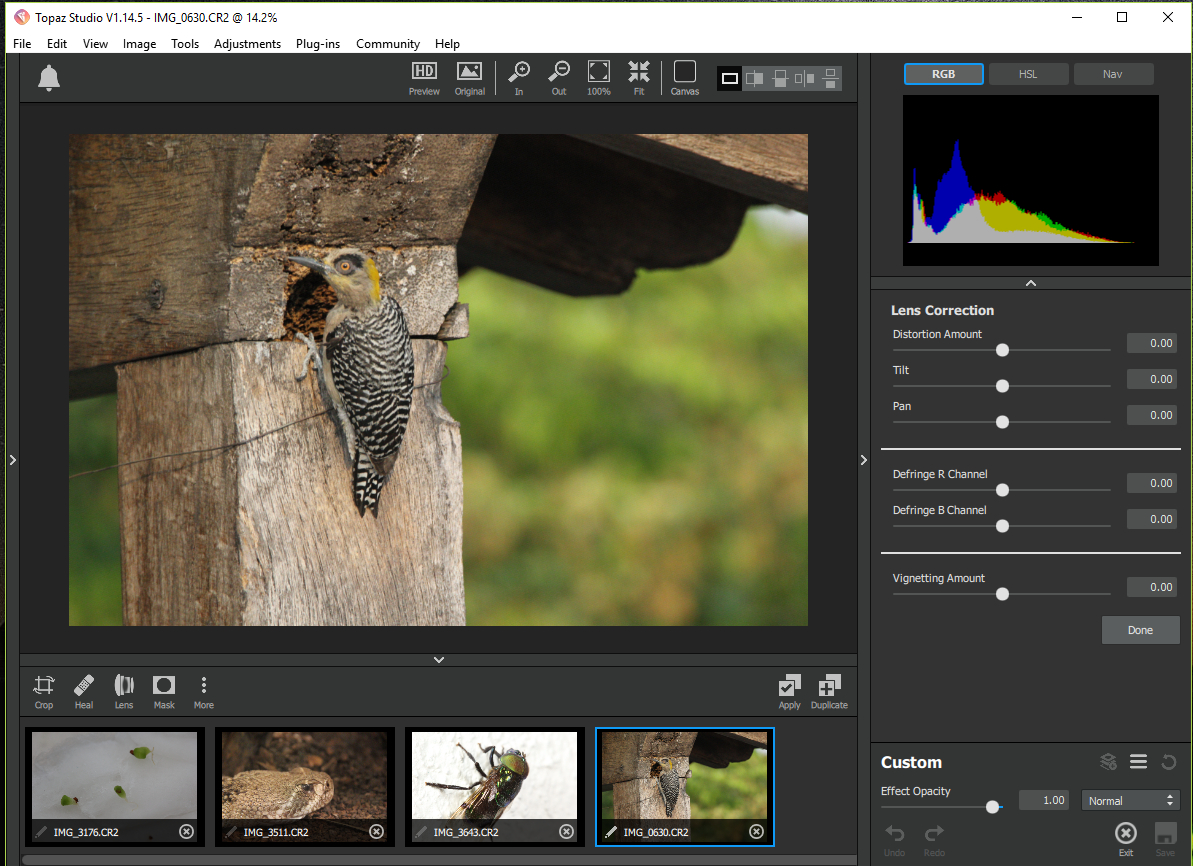1193x866 pixels.
Task: Click the Done button
Action: point(1140,630)
